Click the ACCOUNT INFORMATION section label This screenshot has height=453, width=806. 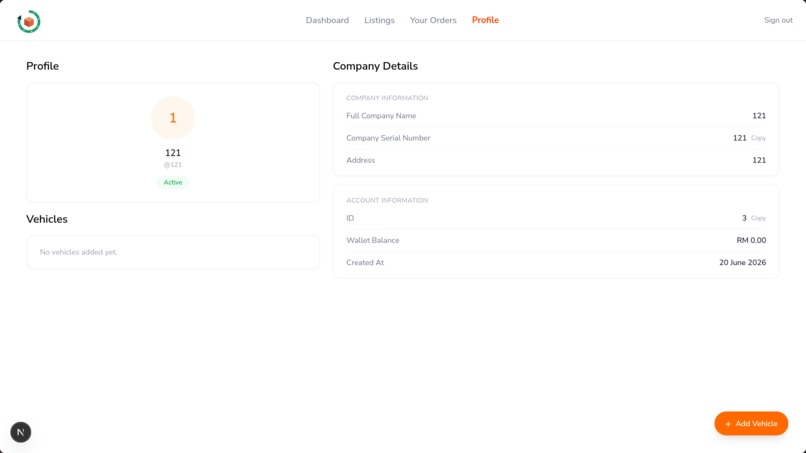tap(387, 200)
